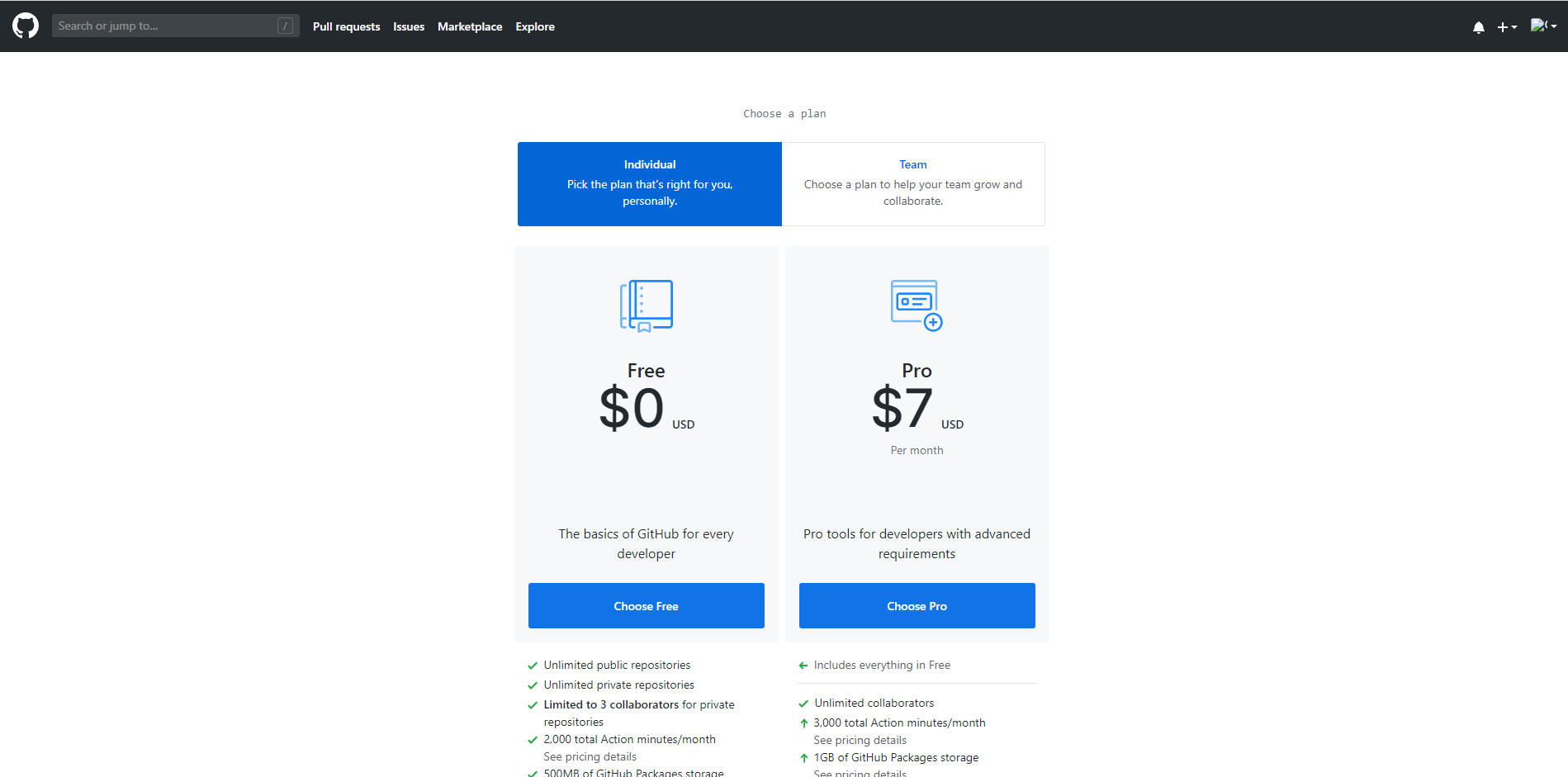
Task: Click the Free plan title
Action: tap(647, 371)
